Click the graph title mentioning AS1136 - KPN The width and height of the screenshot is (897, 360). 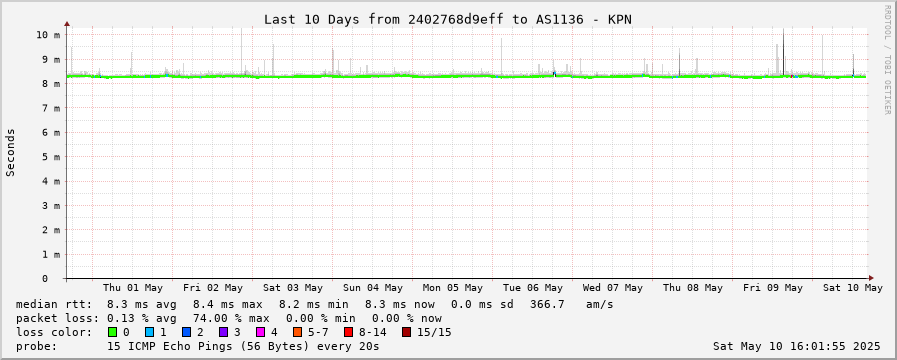point(448,19)
